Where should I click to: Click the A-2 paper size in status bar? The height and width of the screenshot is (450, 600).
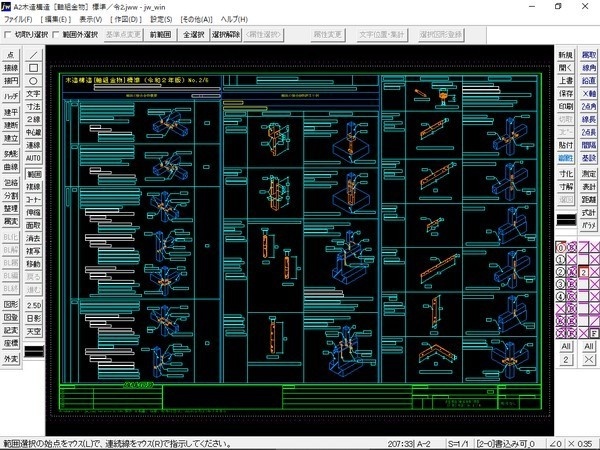[x=423, y=444]
